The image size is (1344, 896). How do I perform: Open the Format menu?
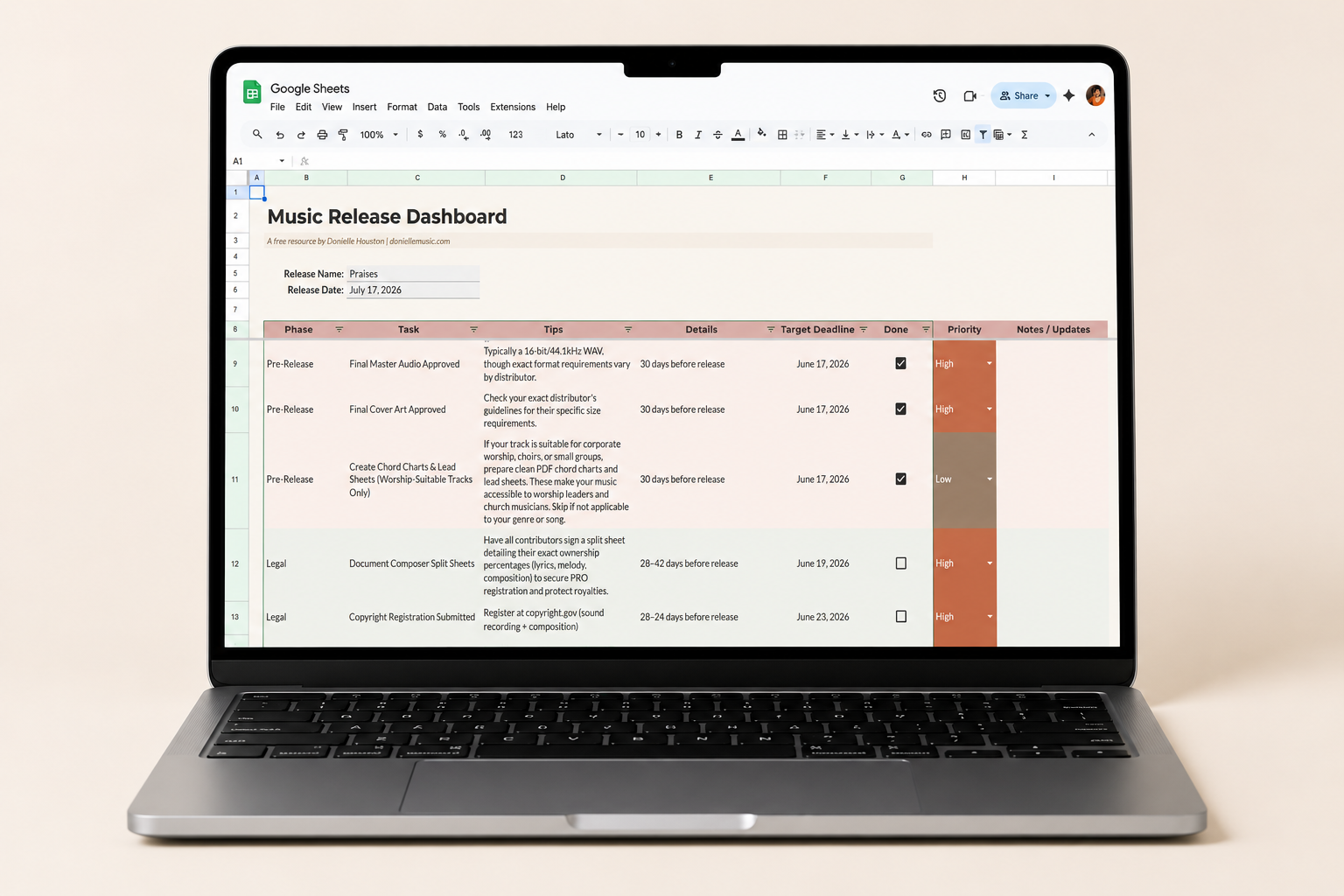(x=402, y=107)
